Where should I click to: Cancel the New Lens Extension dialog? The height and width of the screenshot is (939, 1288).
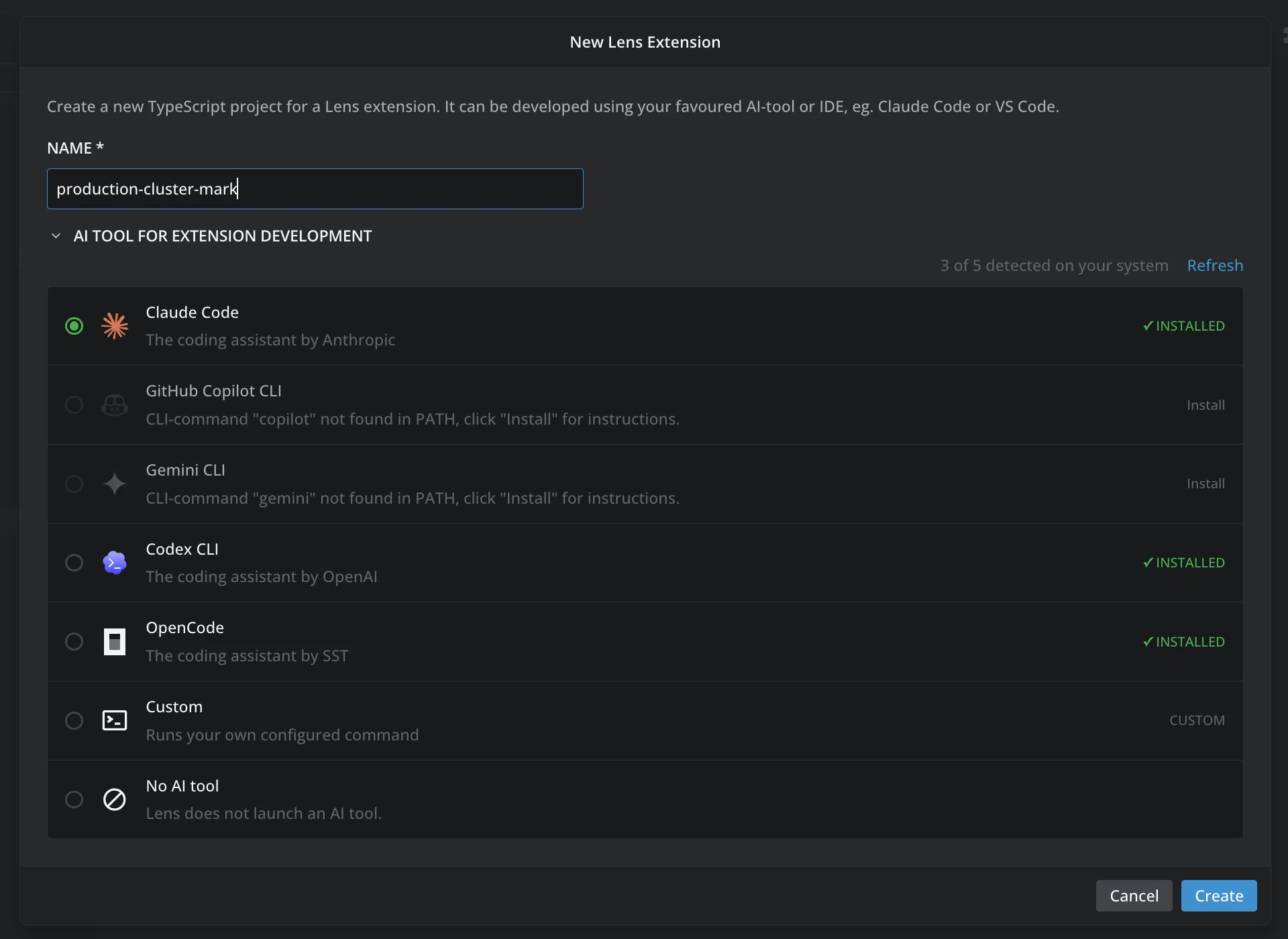click(1134, 896)
